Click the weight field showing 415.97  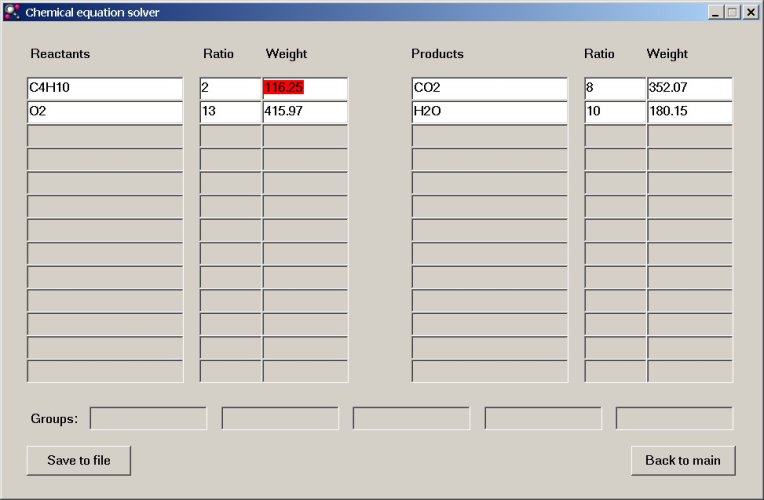[x=306, y=112]
